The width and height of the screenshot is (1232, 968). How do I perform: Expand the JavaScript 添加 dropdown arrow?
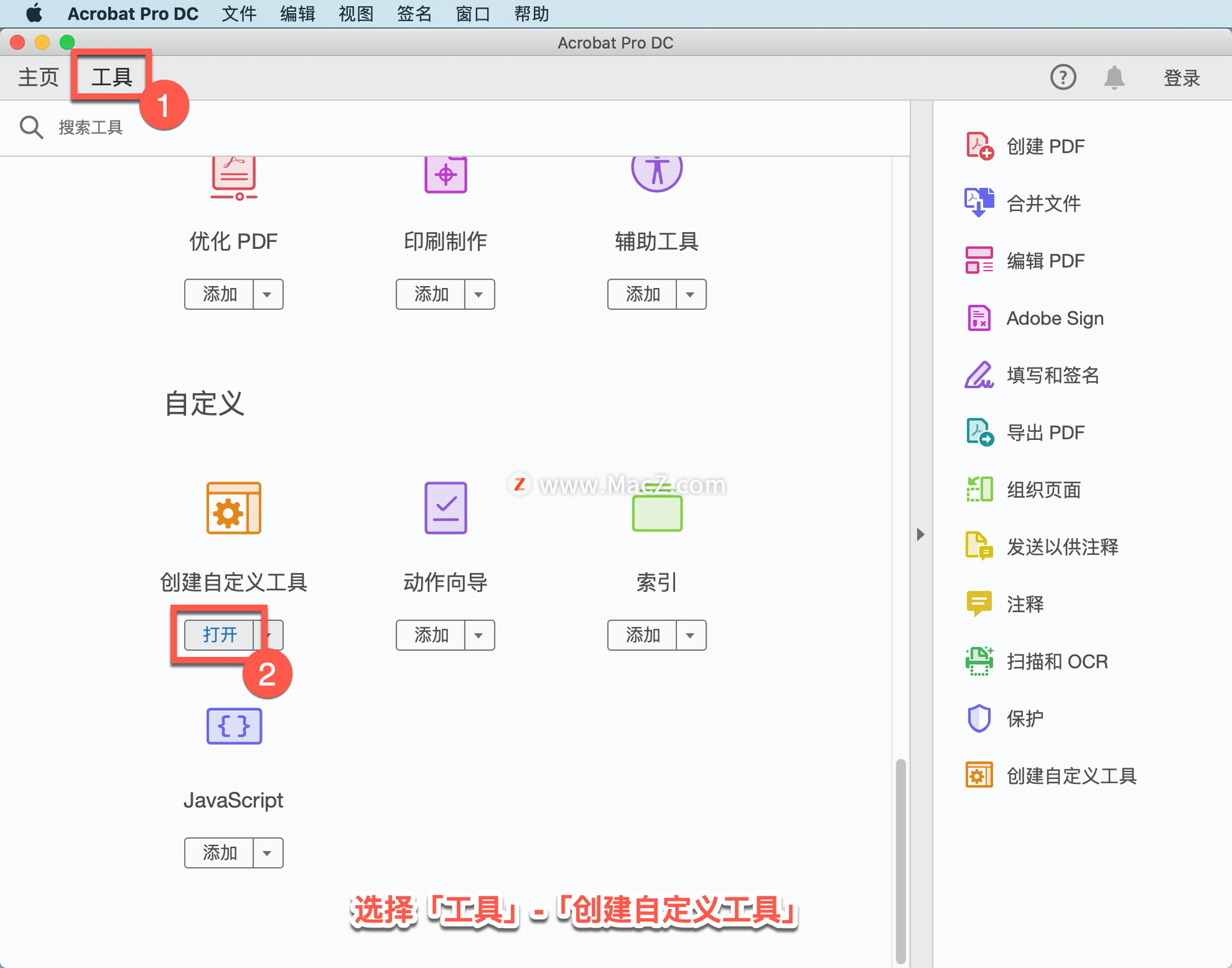click(x=268, y=853)
